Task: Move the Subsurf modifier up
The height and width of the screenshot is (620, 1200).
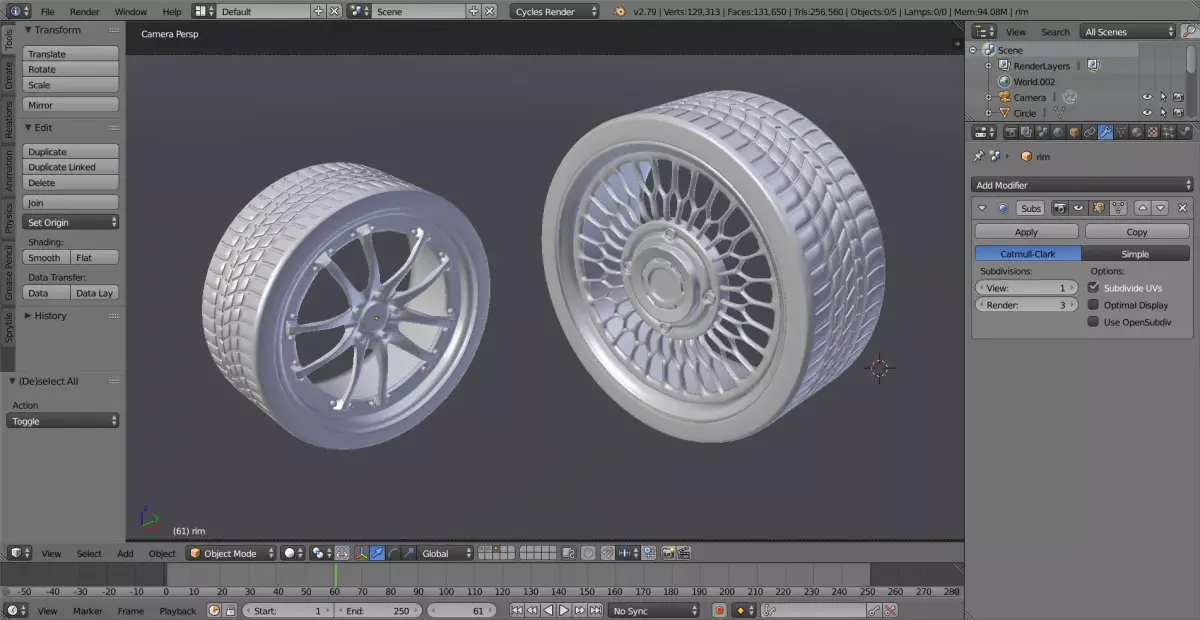Action: (x=1143, y=208)
